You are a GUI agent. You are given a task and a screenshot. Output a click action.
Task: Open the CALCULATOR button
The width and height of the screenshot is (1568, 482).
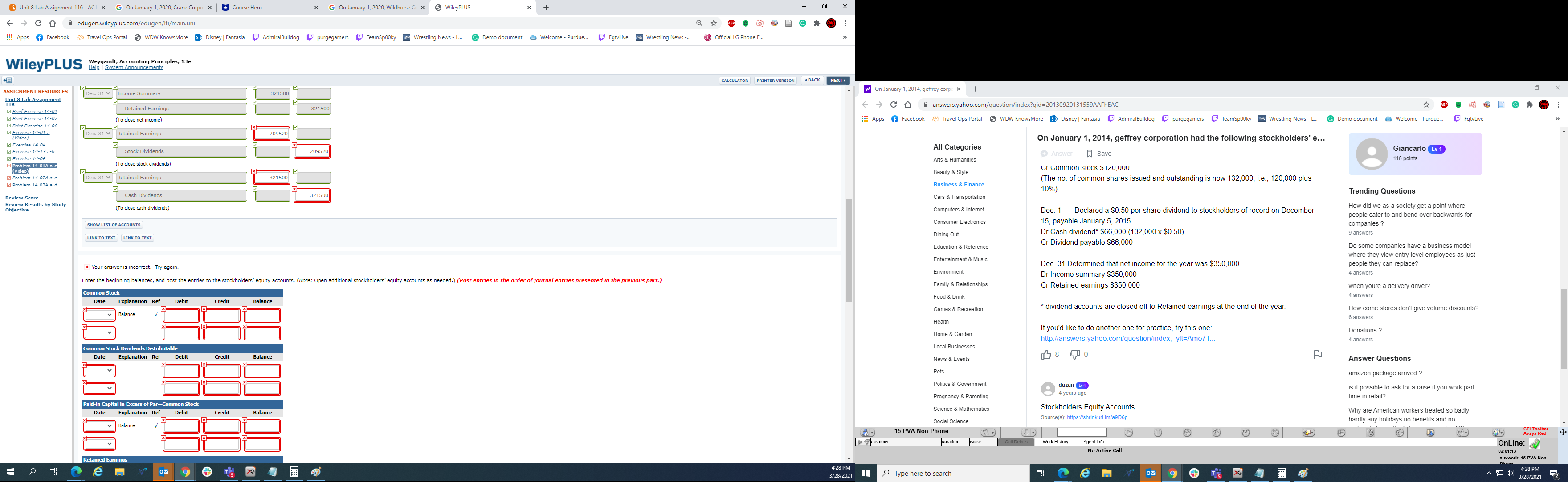[734, 80]
